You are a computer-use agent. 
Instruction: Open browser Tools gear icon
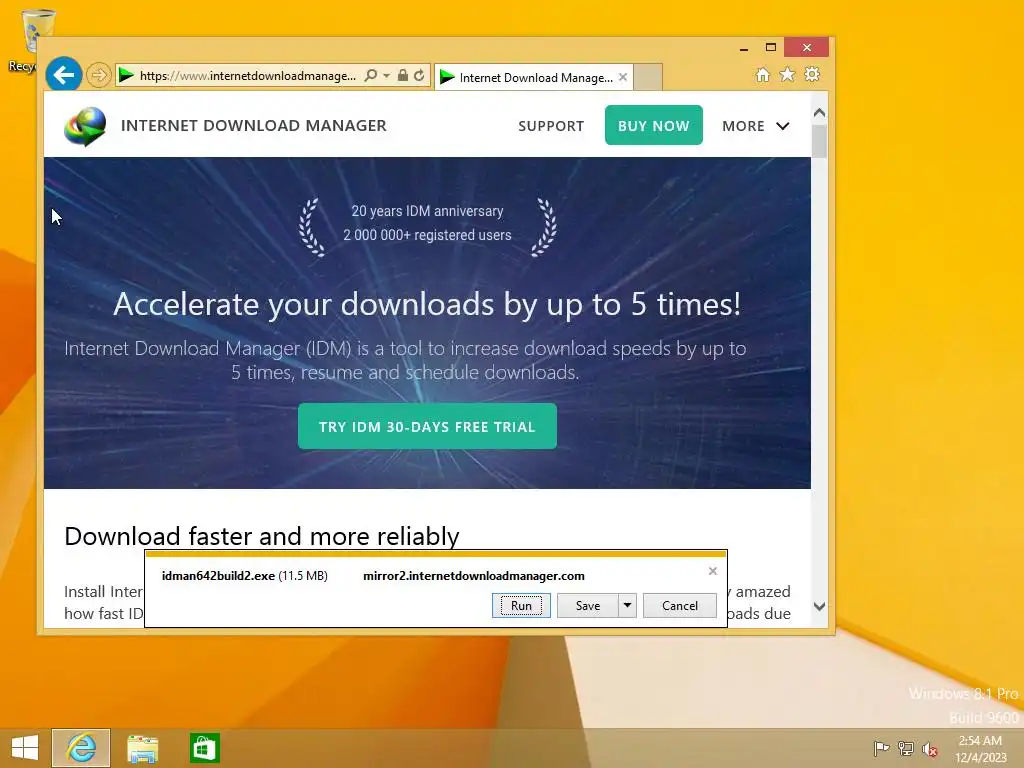812,74
